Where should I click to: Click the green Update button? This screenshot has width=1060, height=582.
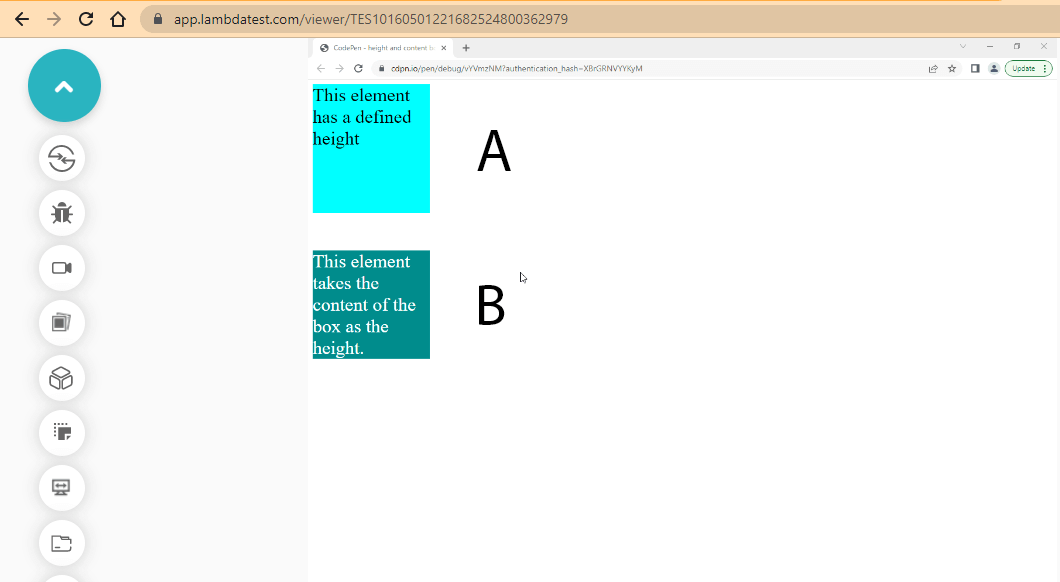1028,68
